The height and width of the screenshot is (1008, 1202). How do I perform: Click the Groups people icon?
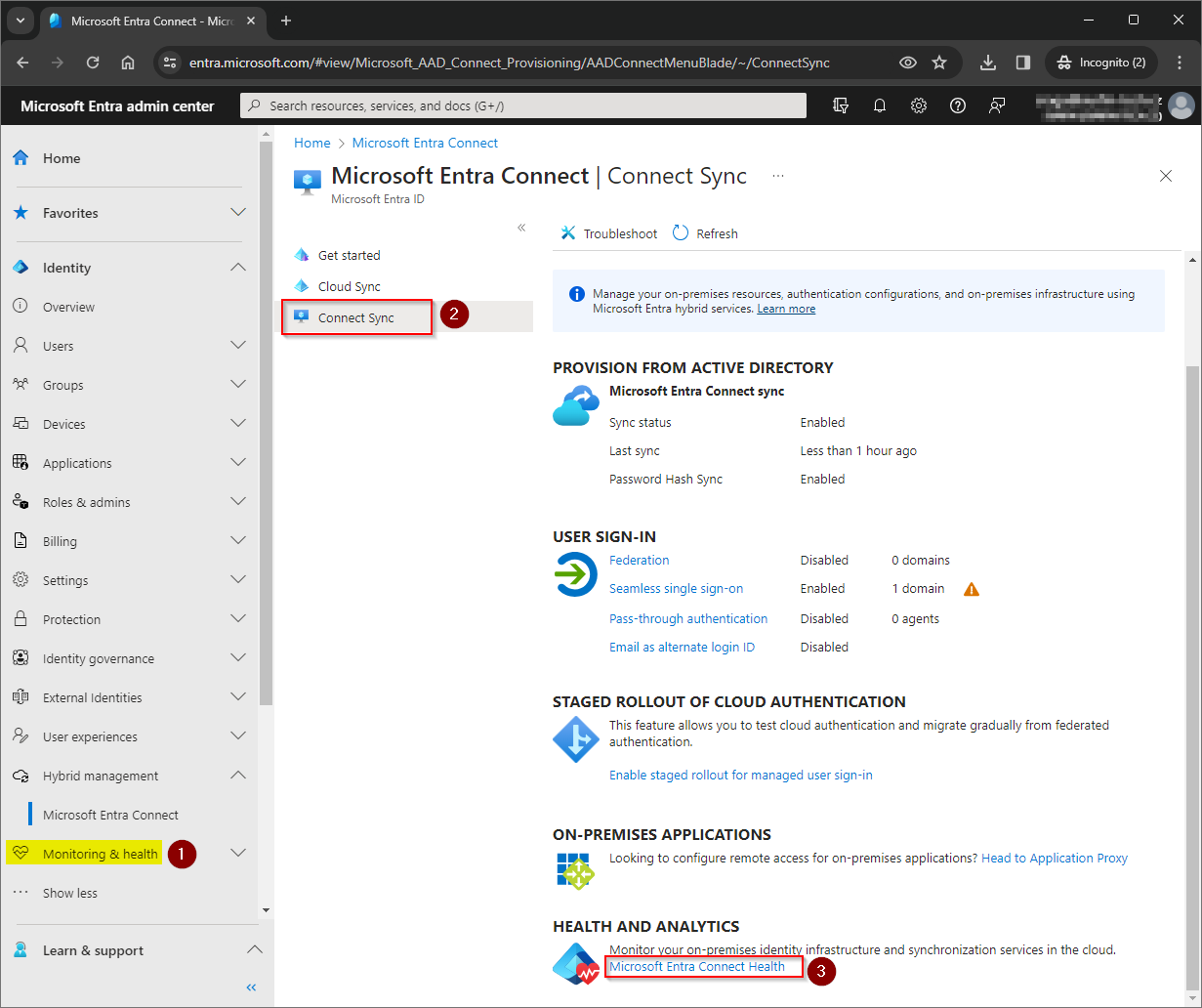click(21, 385)
